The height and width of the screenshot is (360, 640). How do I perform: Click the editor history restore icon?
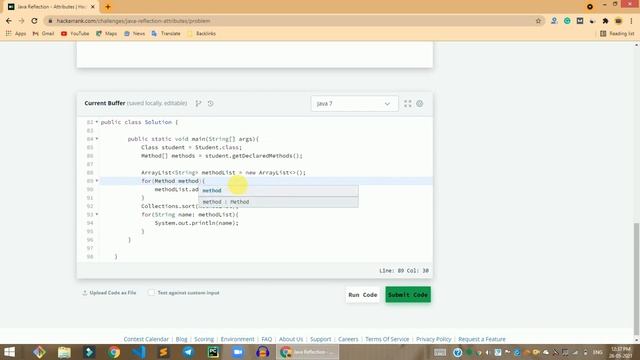[x=211, y=104]
